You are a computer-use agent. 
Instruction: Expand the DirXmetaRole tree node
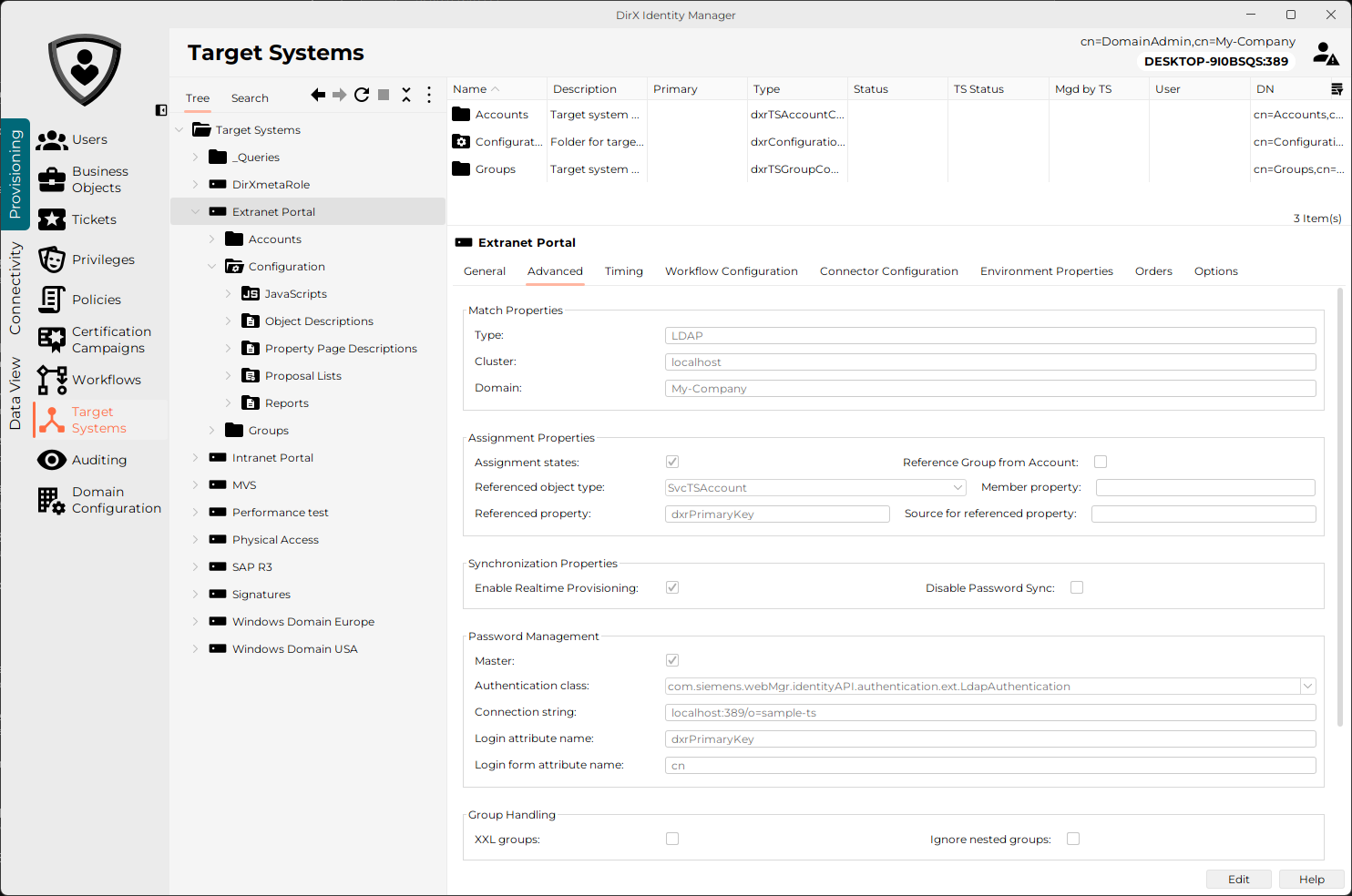click(x=195, y=184)
